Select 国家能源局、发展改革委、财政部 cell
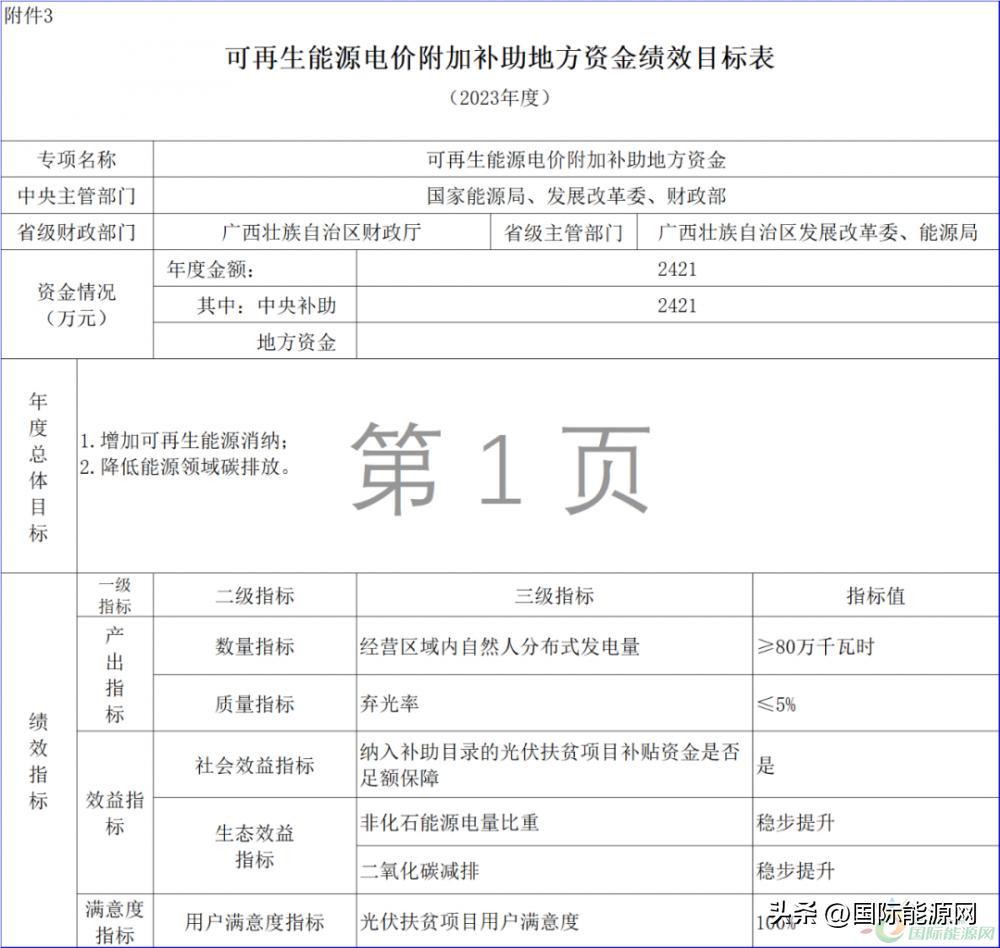Viewport: 1000px width, 948px height. (x=578, y=195)
